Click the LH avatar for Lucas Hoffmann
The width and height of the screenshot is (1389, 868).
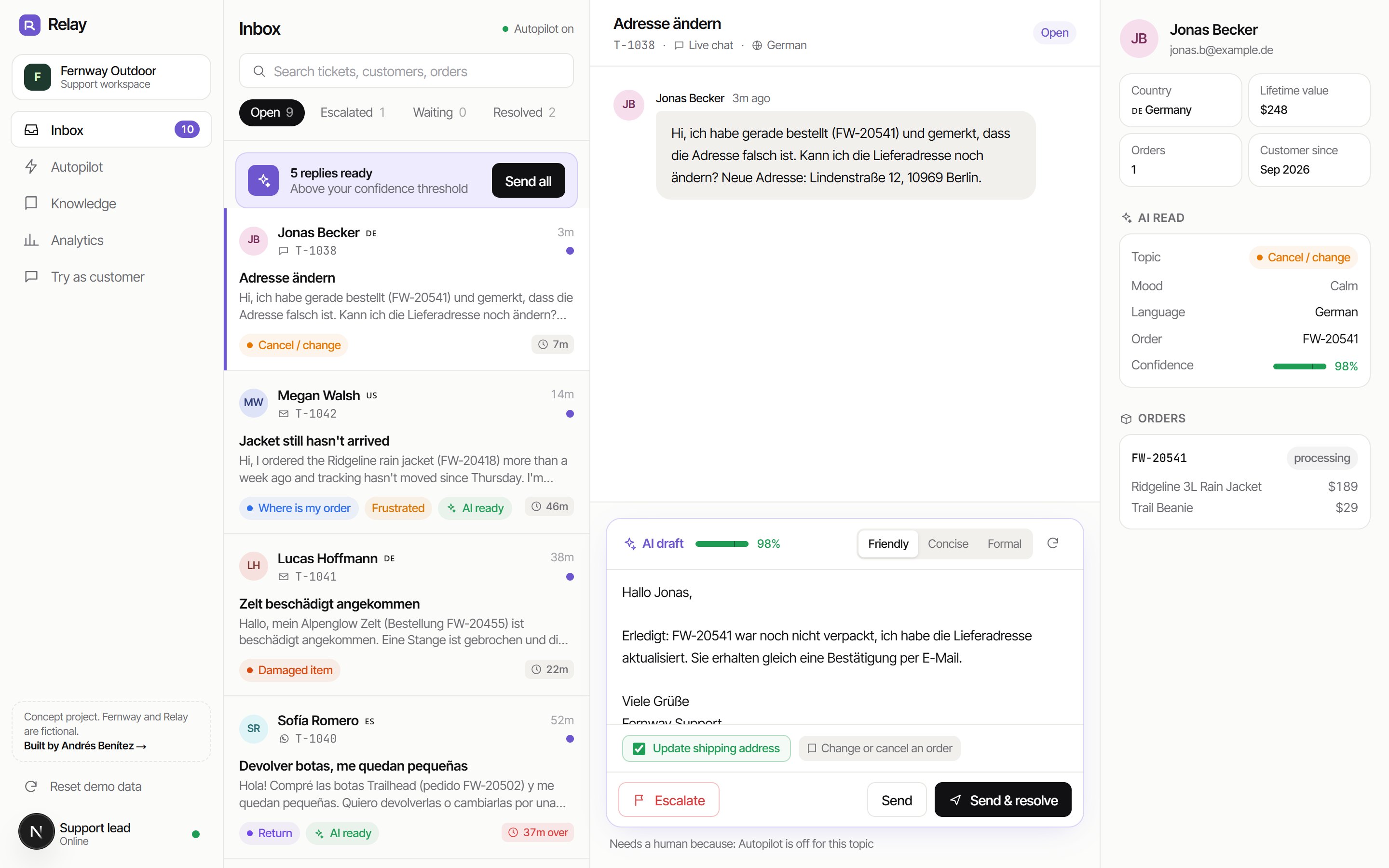pos(254,566)
